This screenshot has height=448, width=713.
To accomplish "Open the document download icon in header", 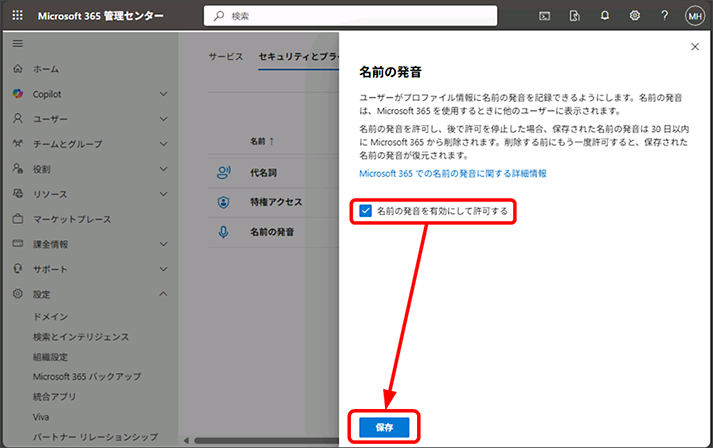I will pos(574,16).
